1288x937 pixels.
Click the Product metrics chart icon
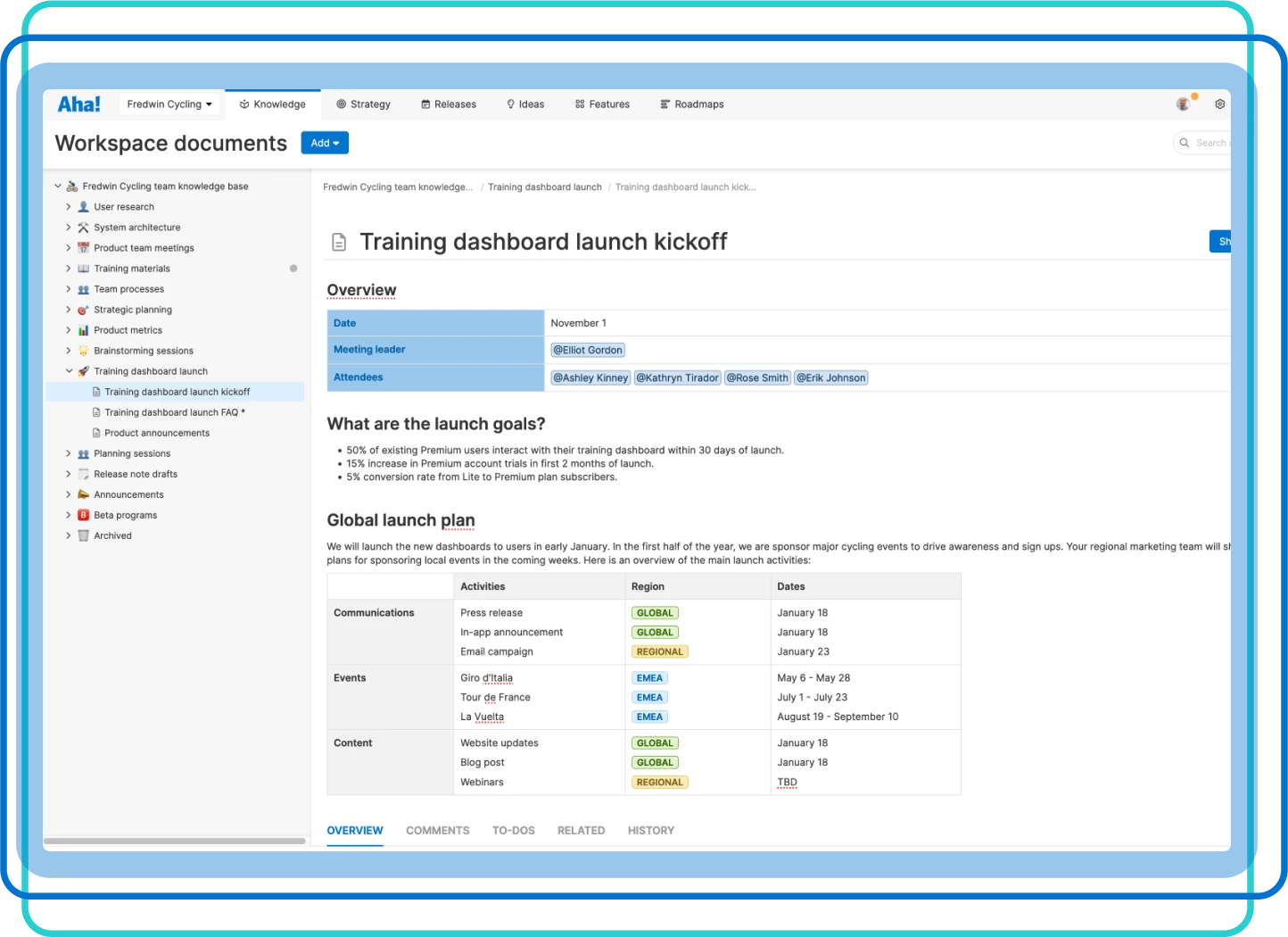83,330
